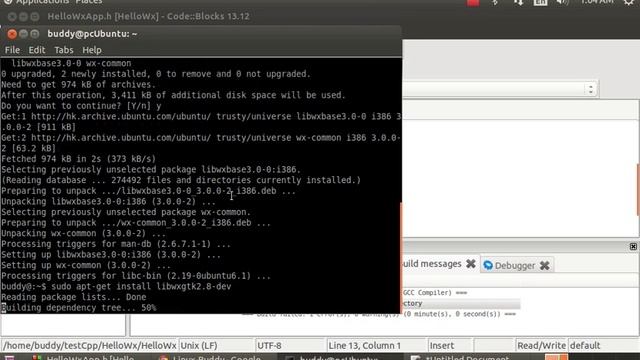The height and width of the screenshot is (360, 640).
Task: Click the Fetched 974 kB line
Action: 78,159
